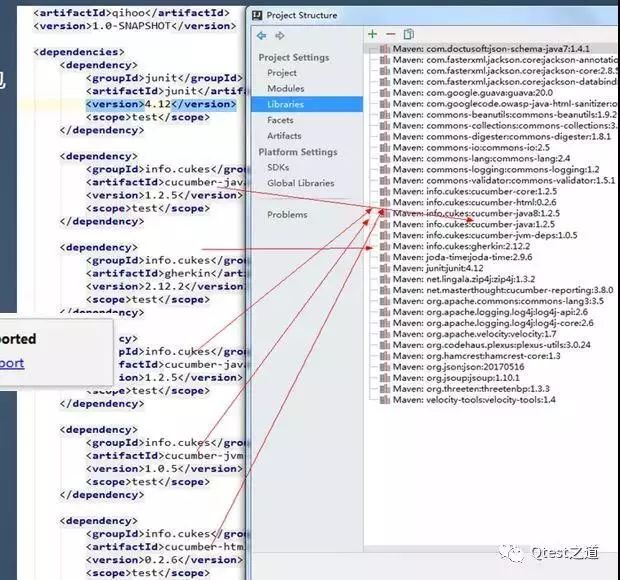Viewport: 620px width, 580px height.
Task: Select Maven: org.apache.logging.log4j:log4j-core:2.6 library
Action: pos(493,323)
